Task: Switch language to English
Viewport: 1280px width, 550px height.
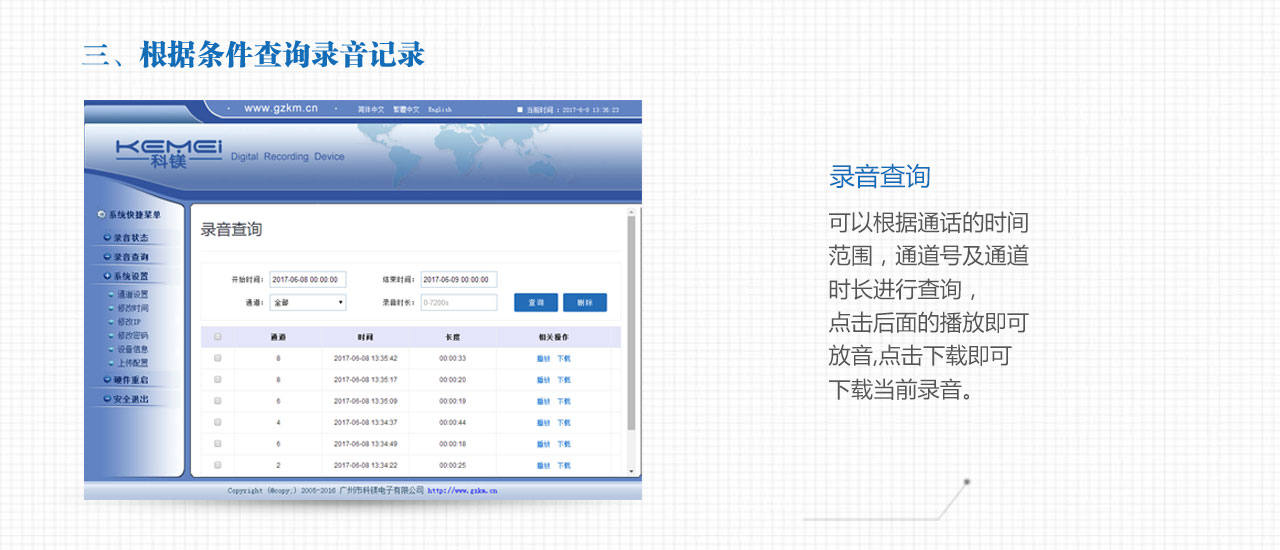Action: (x=440, y=109)
